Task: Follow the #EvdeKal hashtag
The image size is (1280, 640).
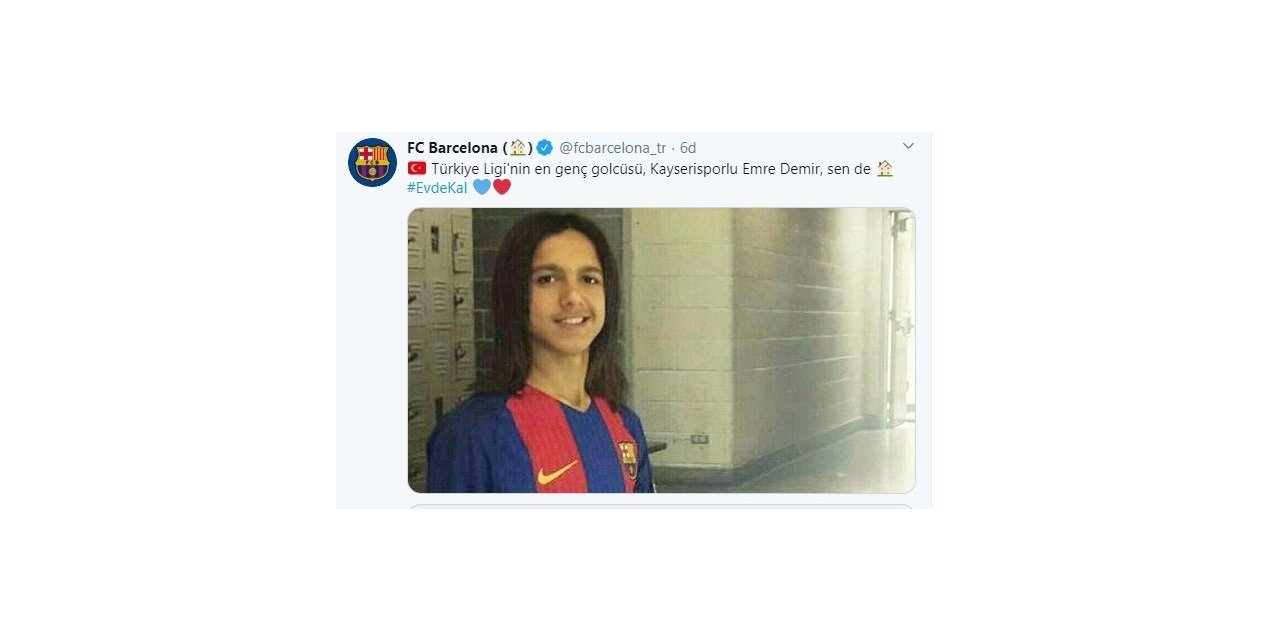Action: tap(437, 187)
